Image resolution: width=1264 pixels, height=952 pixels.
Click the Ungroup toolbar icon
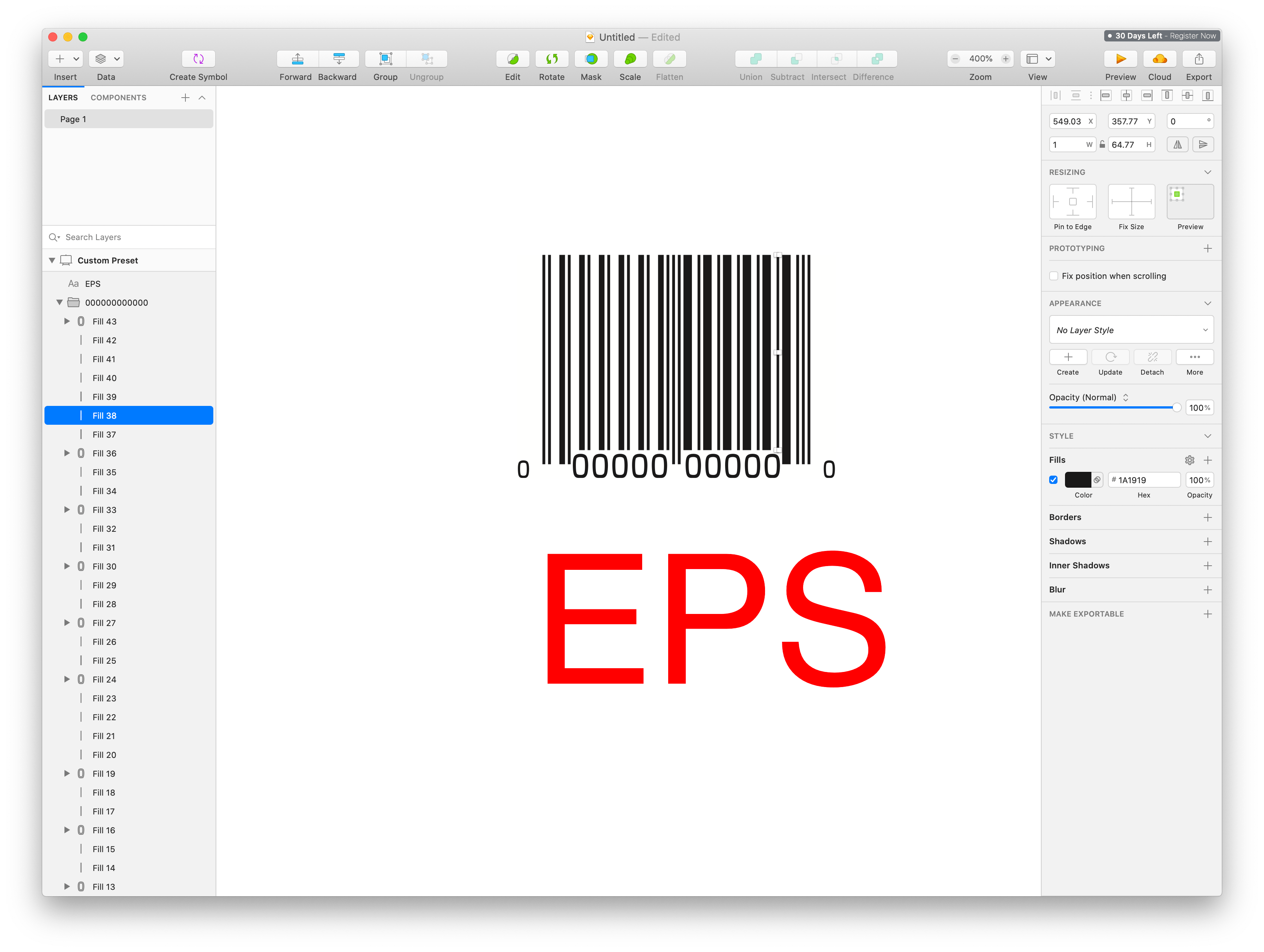click(427, 59)
